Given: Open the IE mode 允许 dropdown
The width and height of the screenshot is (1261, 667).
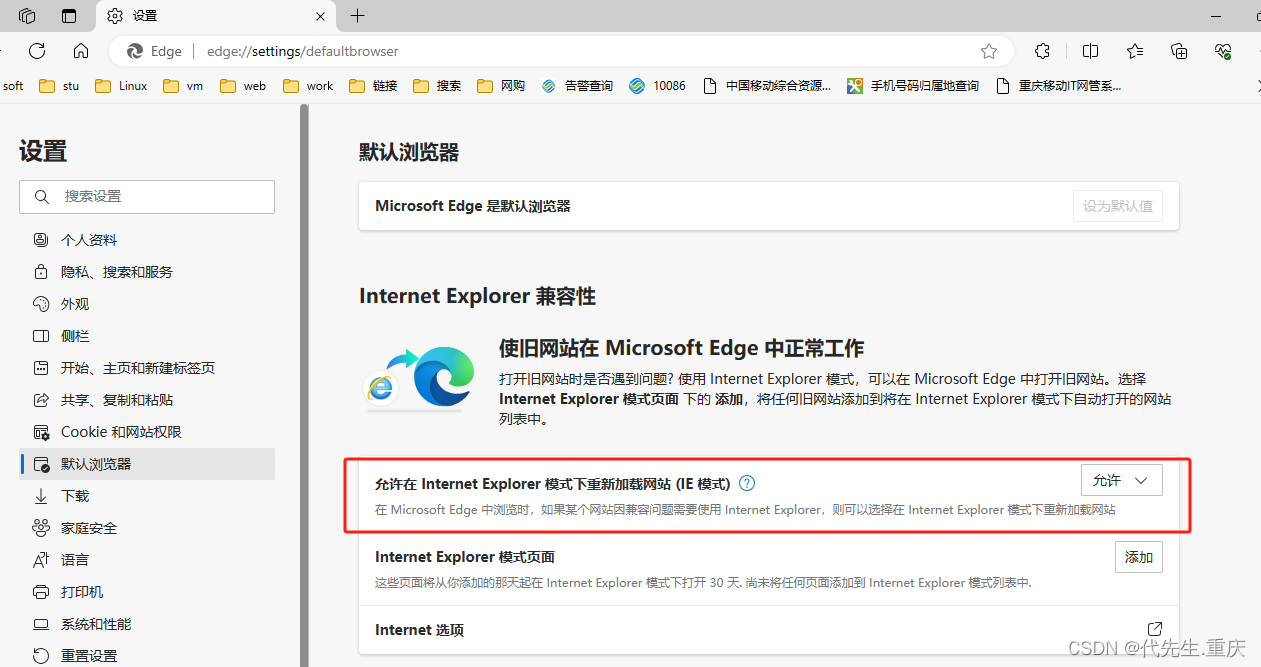Looking at the screenshot, I should point(1121,481).
